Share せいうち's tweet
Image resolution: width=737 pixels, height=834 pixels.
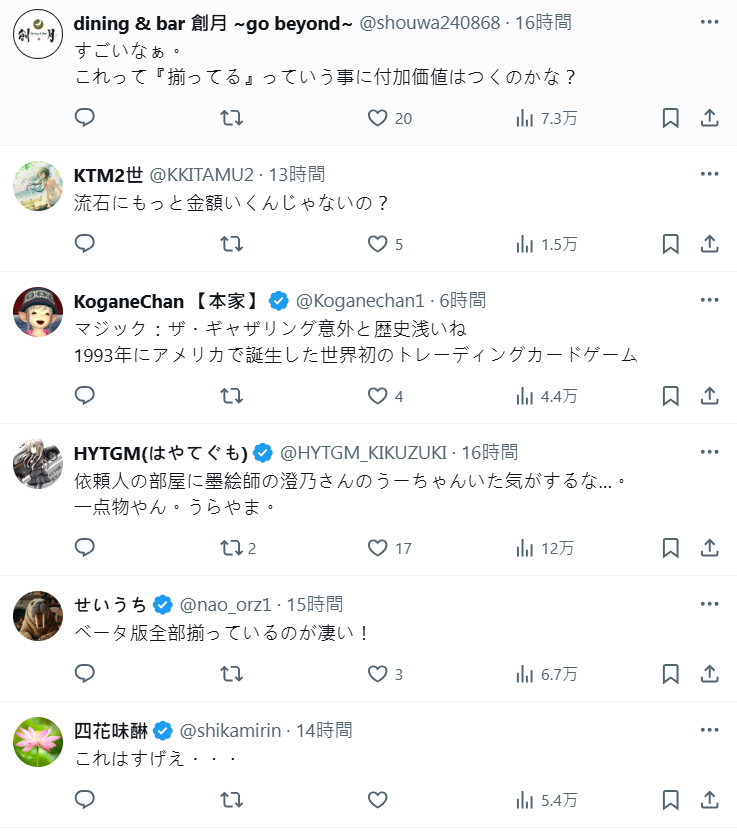coord(709,674)
